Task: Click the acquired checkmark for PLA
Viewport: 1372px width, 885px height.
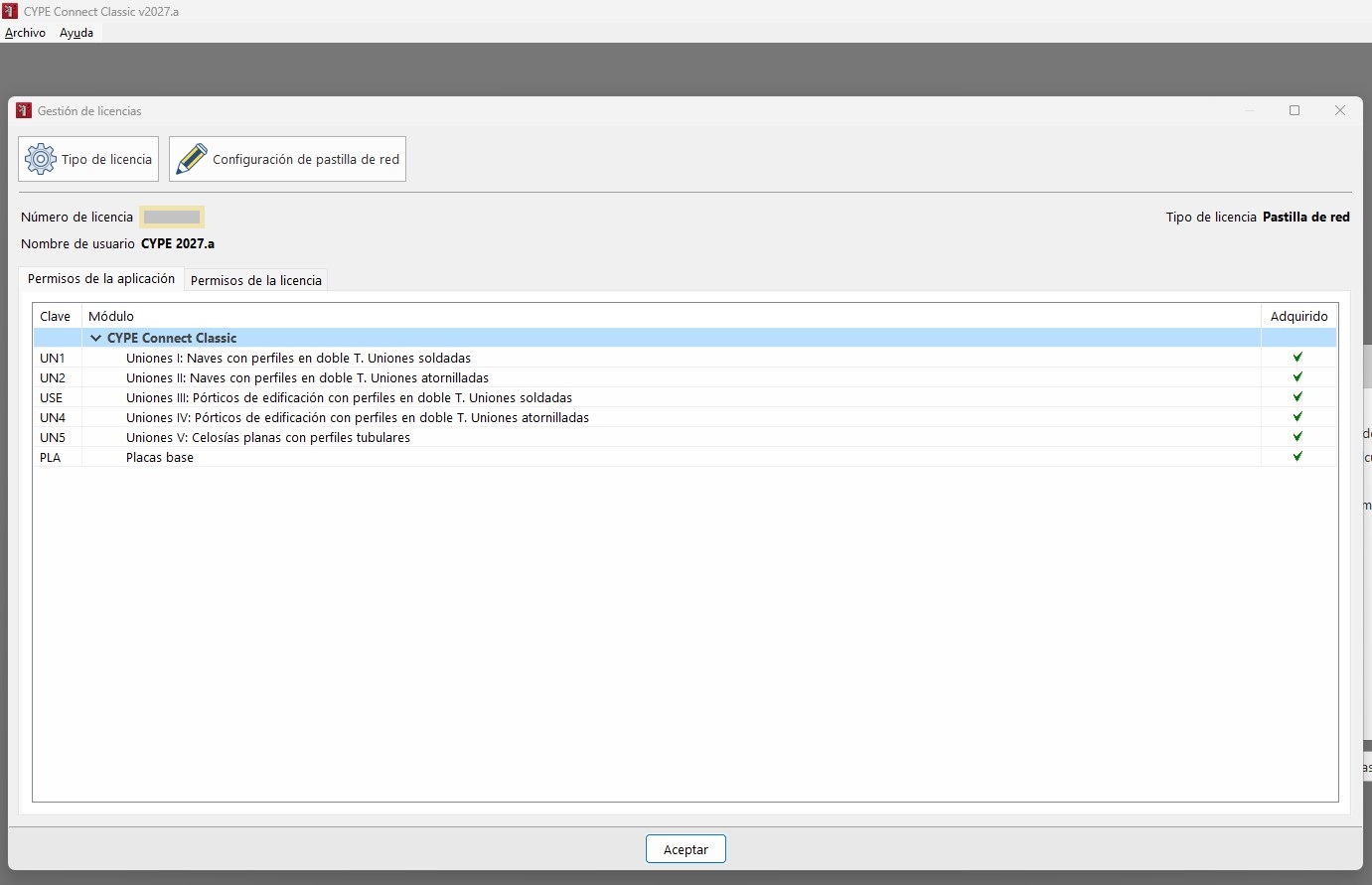Action: tap(1297, 456)
